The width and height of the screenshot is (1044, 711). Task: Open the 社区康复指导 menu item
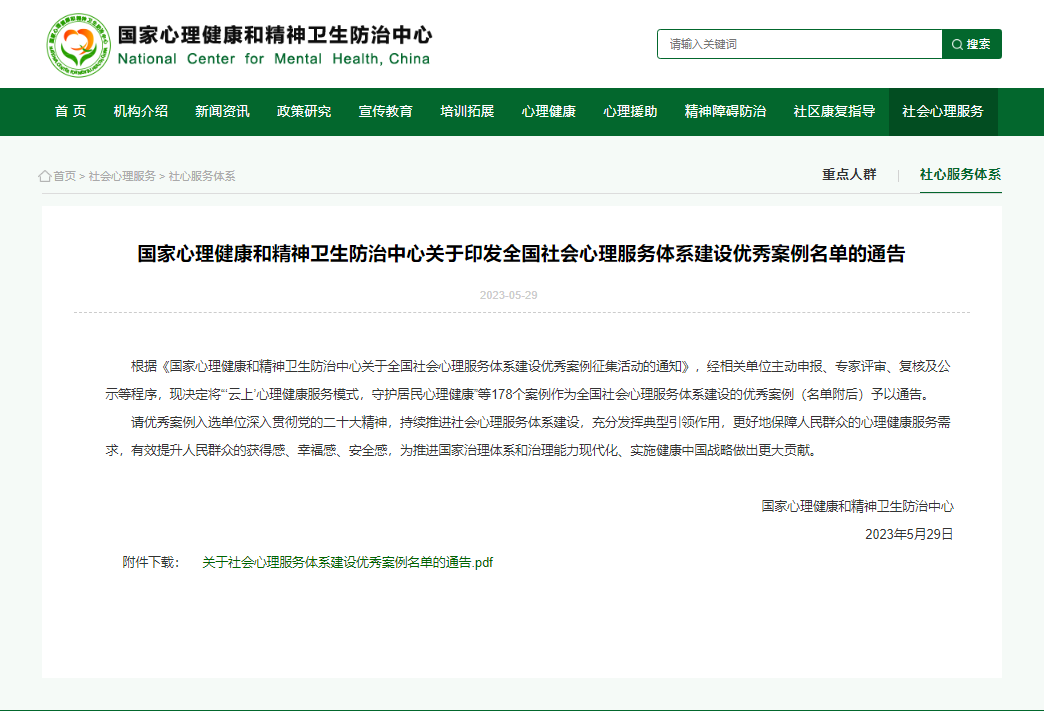834,111
